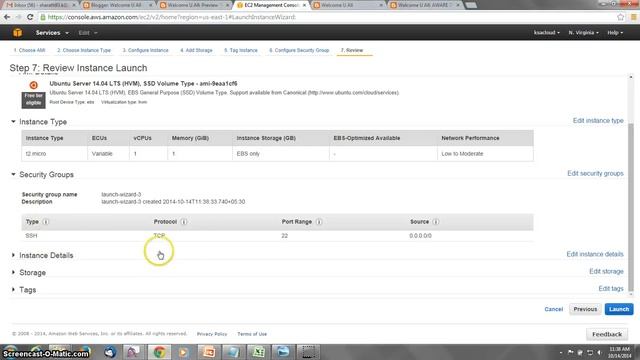
Task: Switch to the Inbox Gmail browser tab
Action: click(40, 5)
